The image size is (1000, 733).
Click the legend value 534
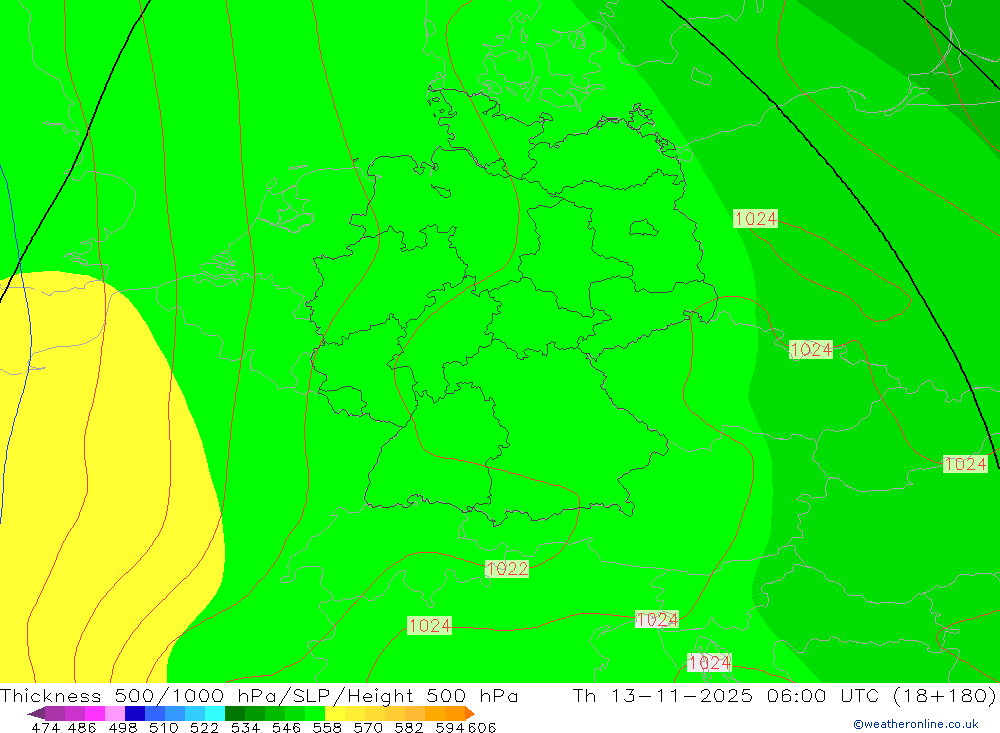246,727
